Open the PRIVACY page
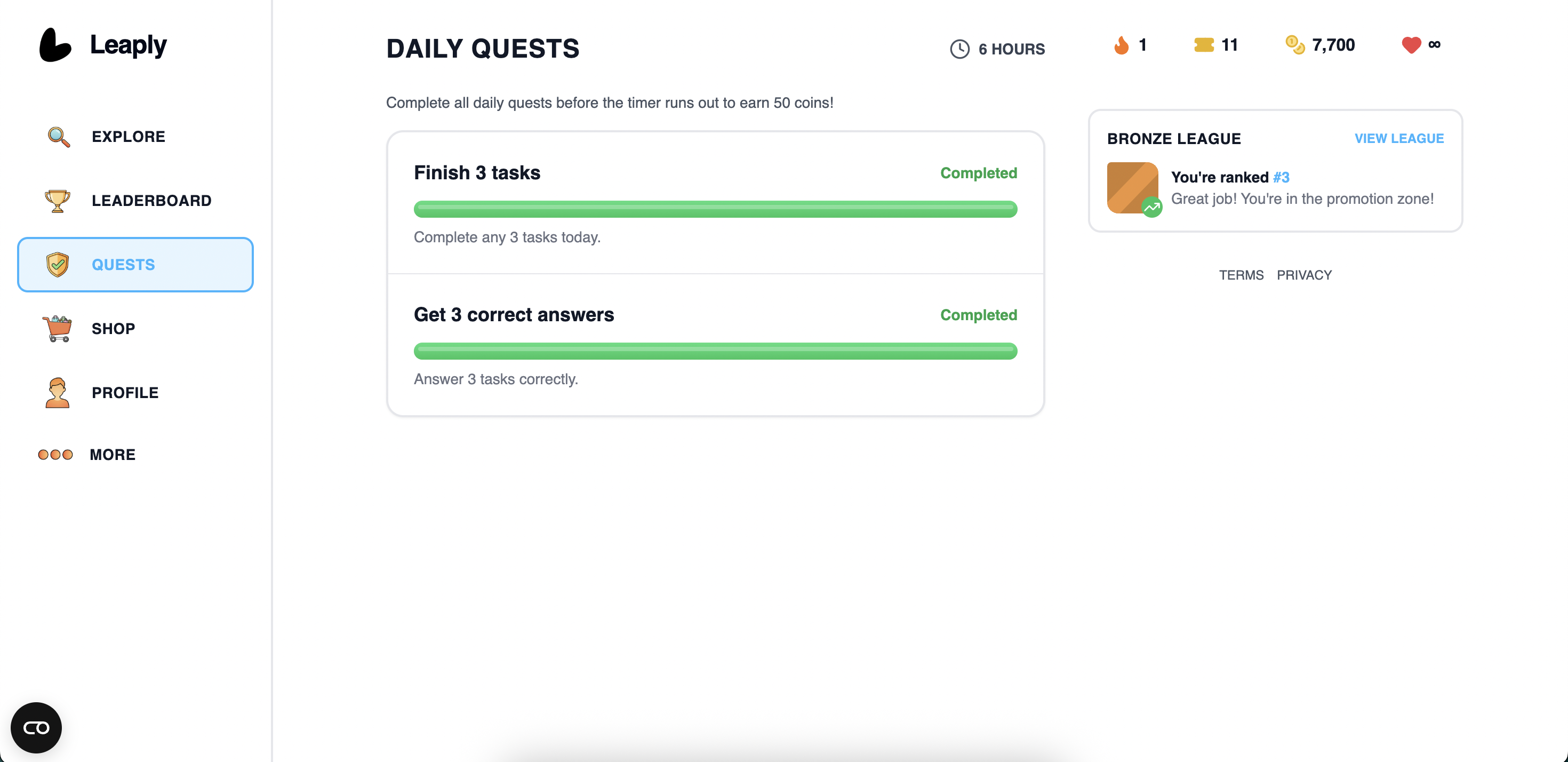Image resolution: width=1568 pixels, height=762 pixels. coord(1304,275)
